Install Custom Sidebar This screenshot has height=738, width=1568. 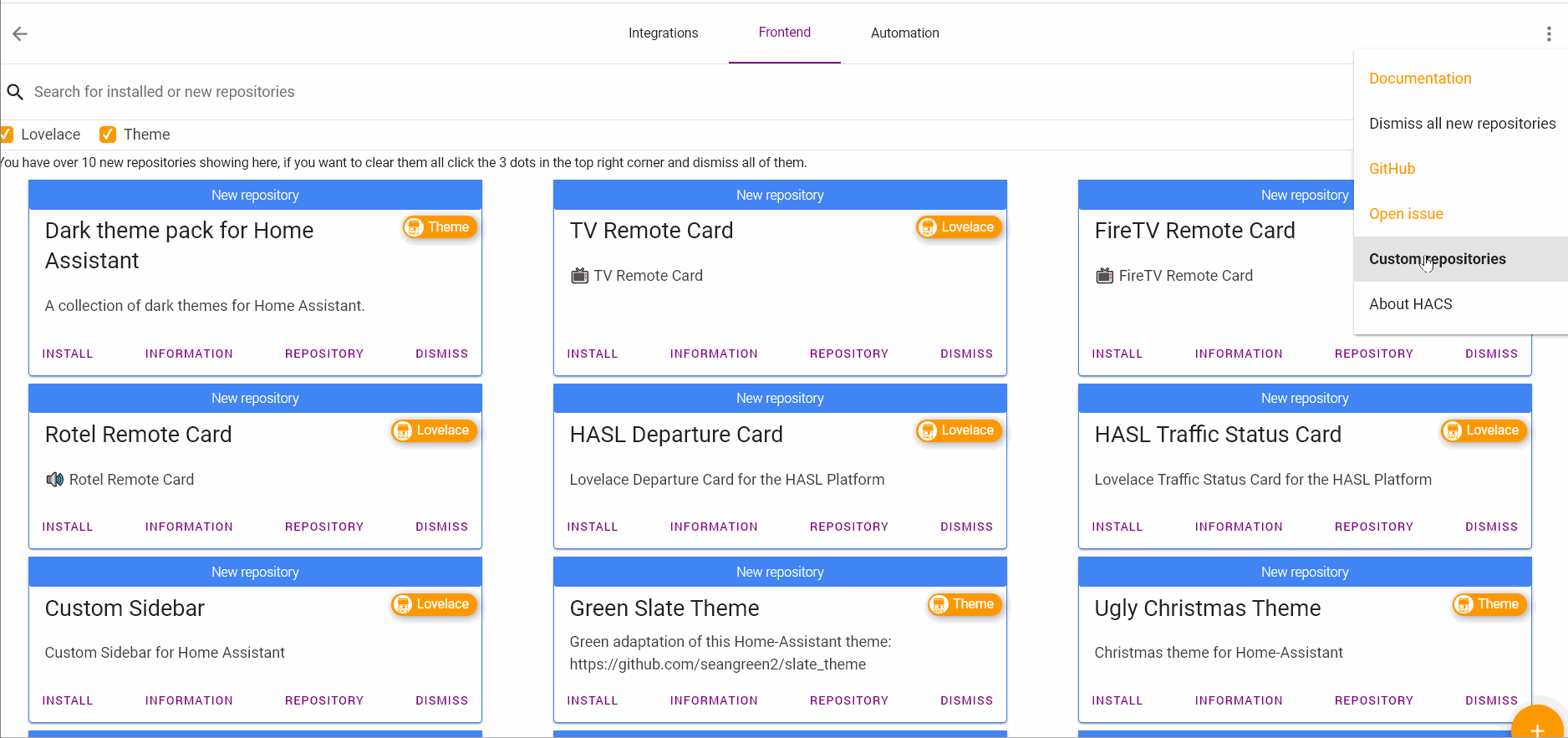pyautogui.click(x=68, y=701)
